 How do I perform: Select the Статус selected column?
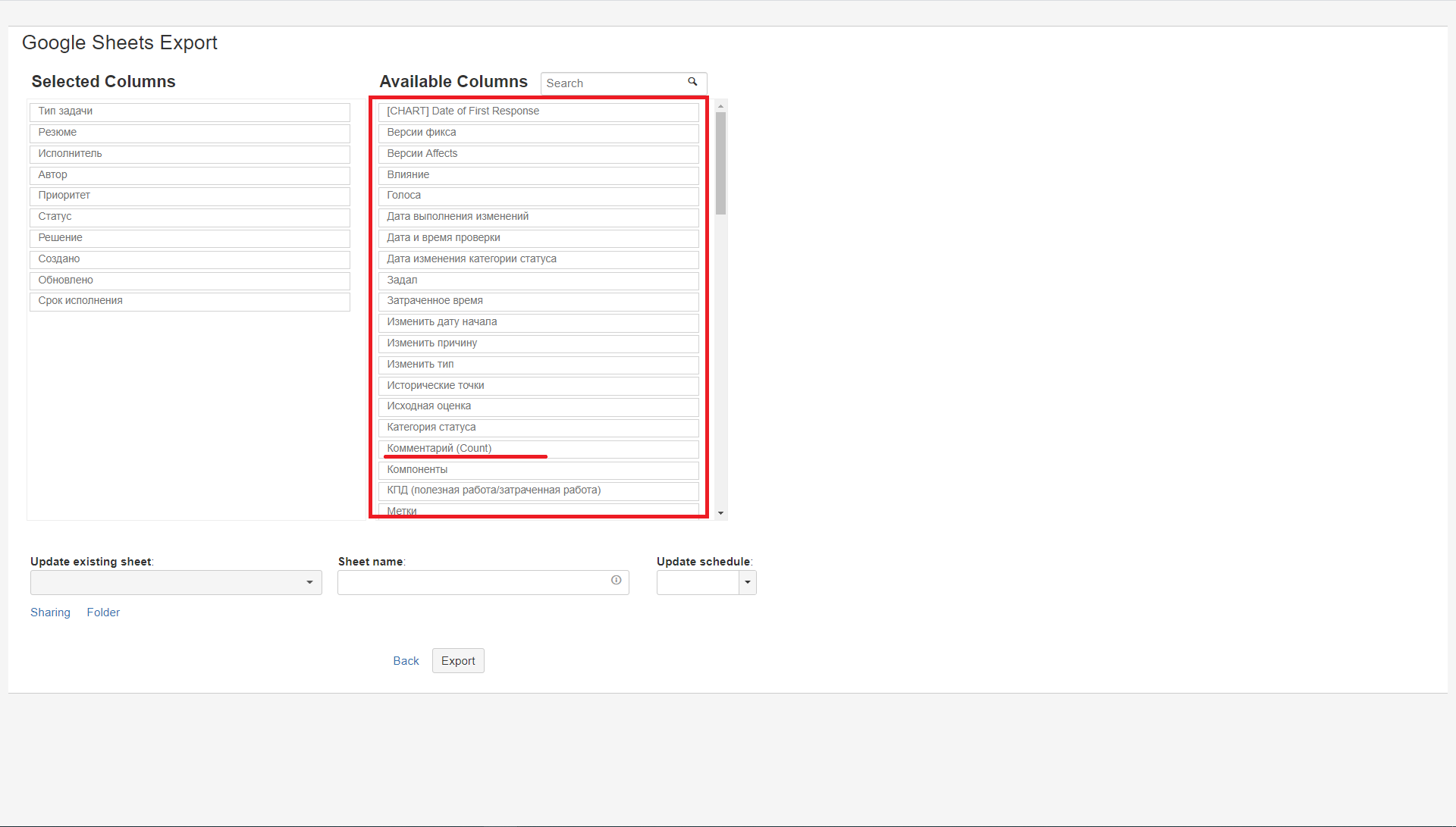tap(190, 217)
